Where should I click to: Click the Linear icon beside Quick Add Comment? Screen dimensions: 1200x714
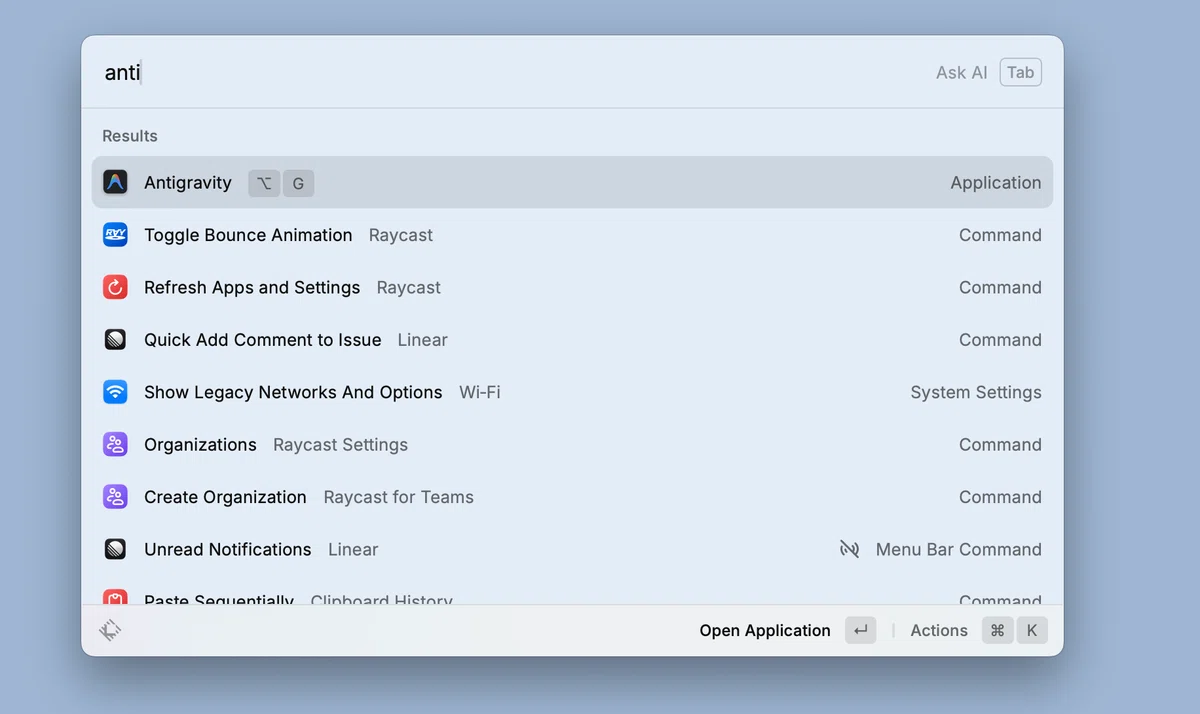[115, 340]
